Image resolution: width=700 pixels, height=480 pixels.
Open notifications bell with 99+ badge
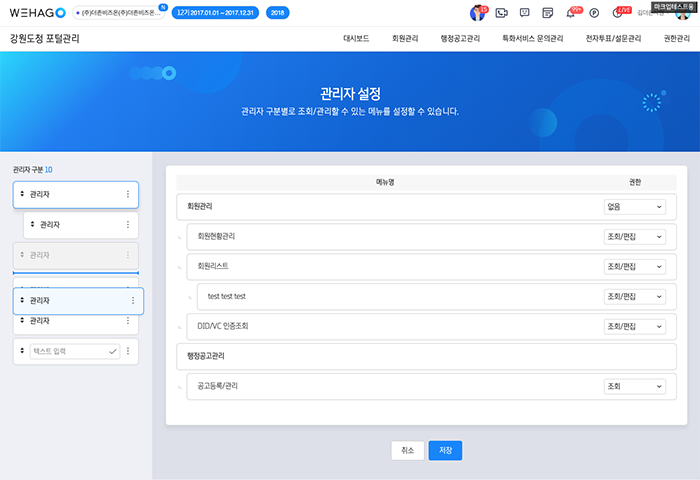pos(571,13)
